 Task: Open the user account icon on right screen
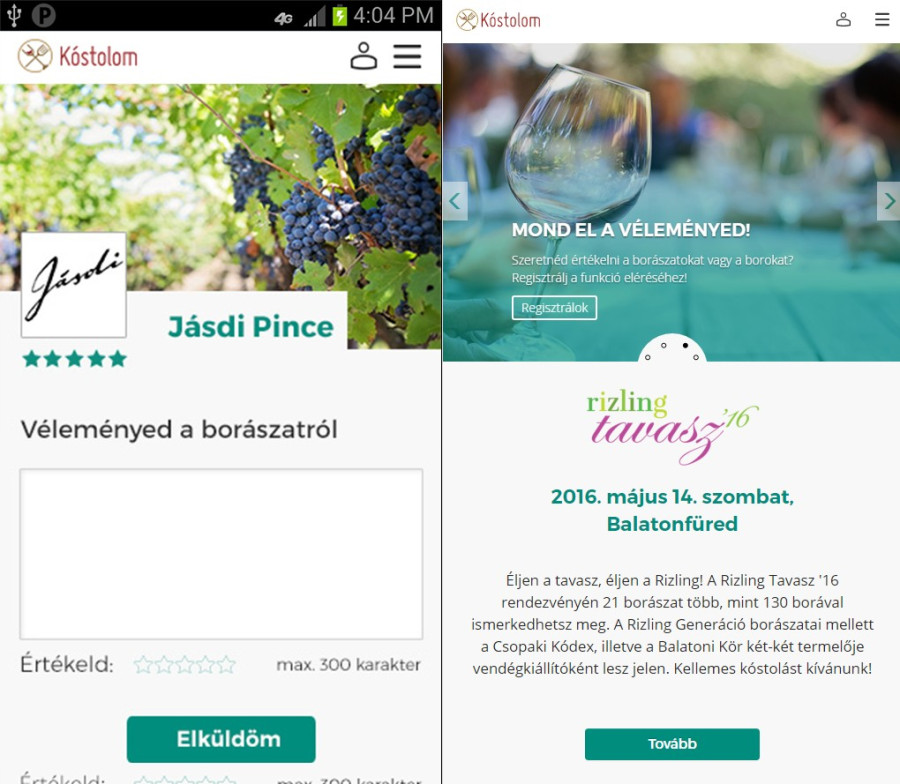(x=843, y=20)
